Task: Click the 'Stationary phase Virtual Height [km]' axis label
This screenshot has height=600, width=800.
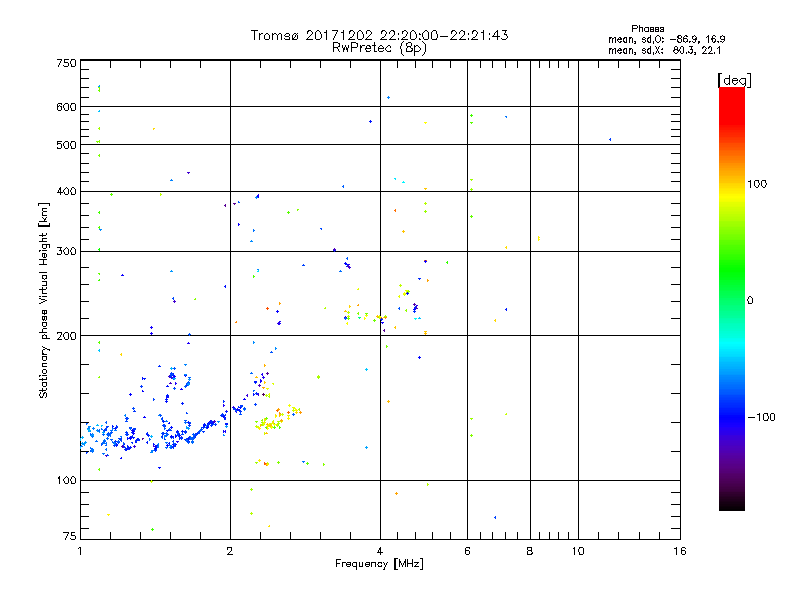Action: (x=44, y=301)
